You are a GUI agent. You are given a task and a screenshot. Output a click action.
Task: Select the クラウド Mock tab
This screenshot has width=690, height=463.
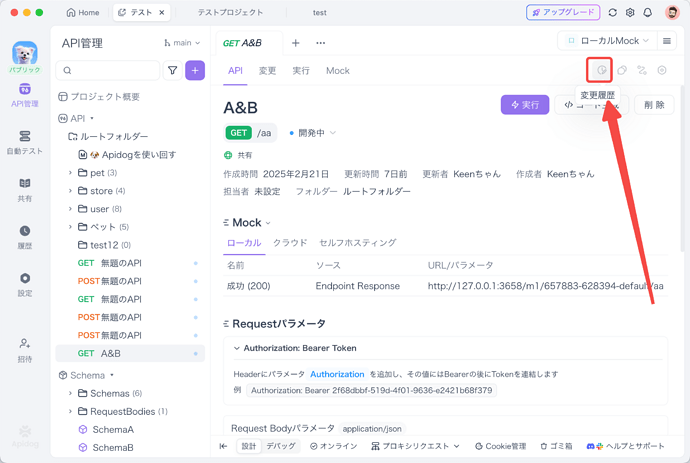[290, 243]
